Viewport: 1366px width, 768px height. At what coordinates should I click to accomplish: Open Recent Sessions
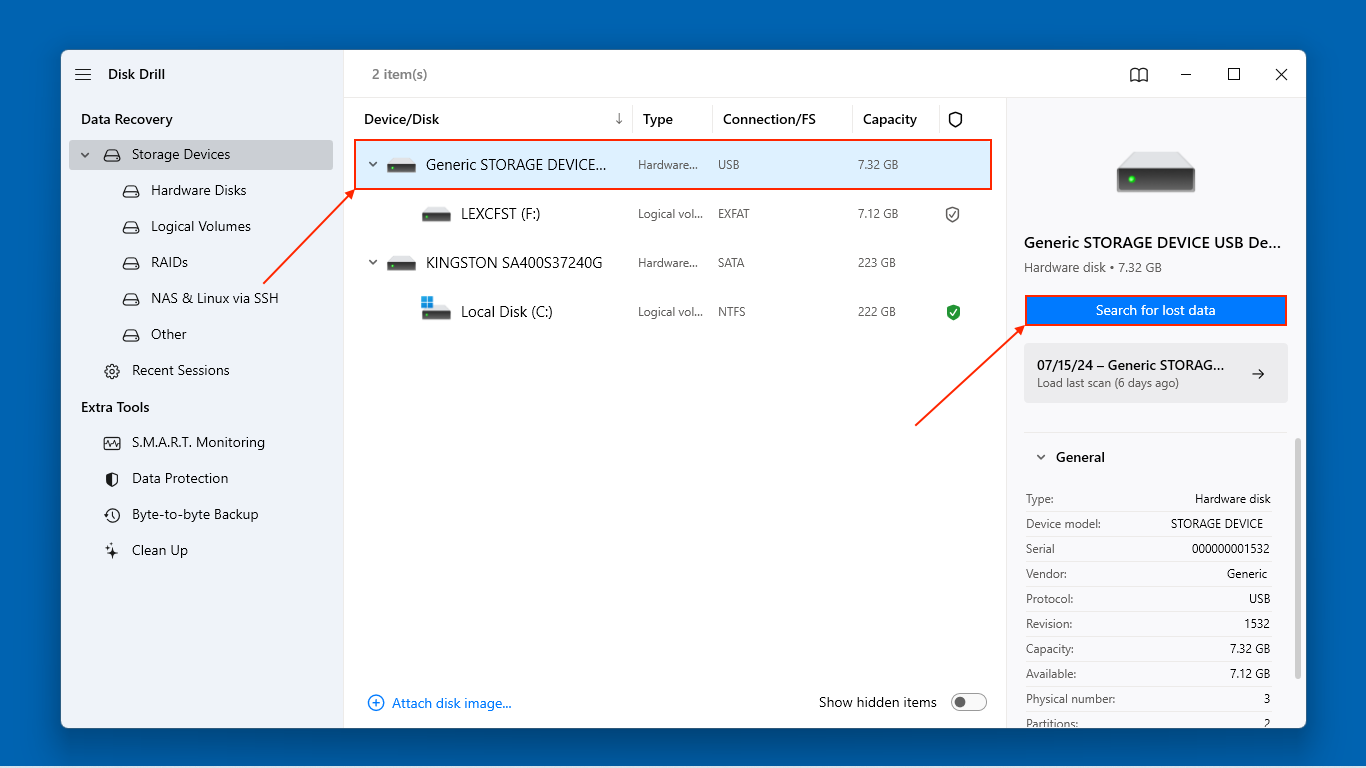click(x=180, y=371)
